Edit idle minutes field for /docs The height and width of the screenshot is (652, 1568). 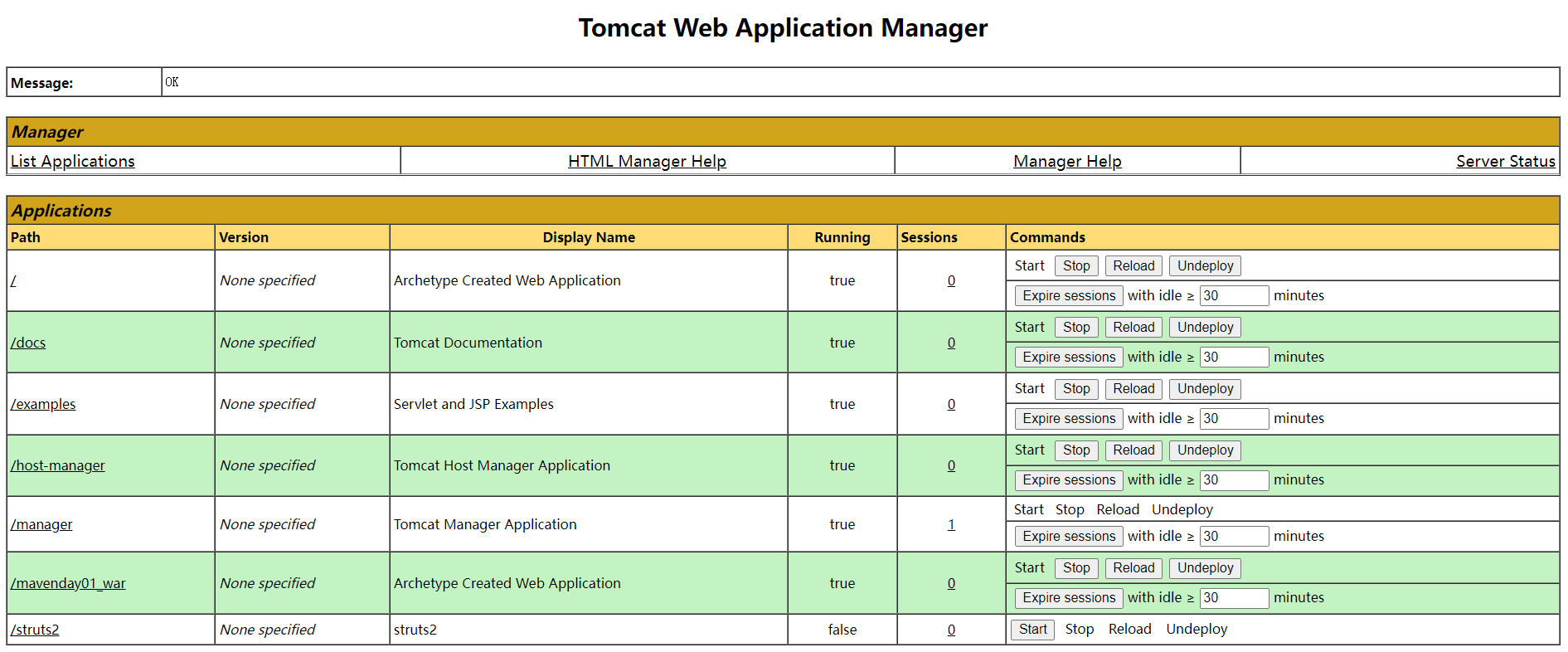1234,357
